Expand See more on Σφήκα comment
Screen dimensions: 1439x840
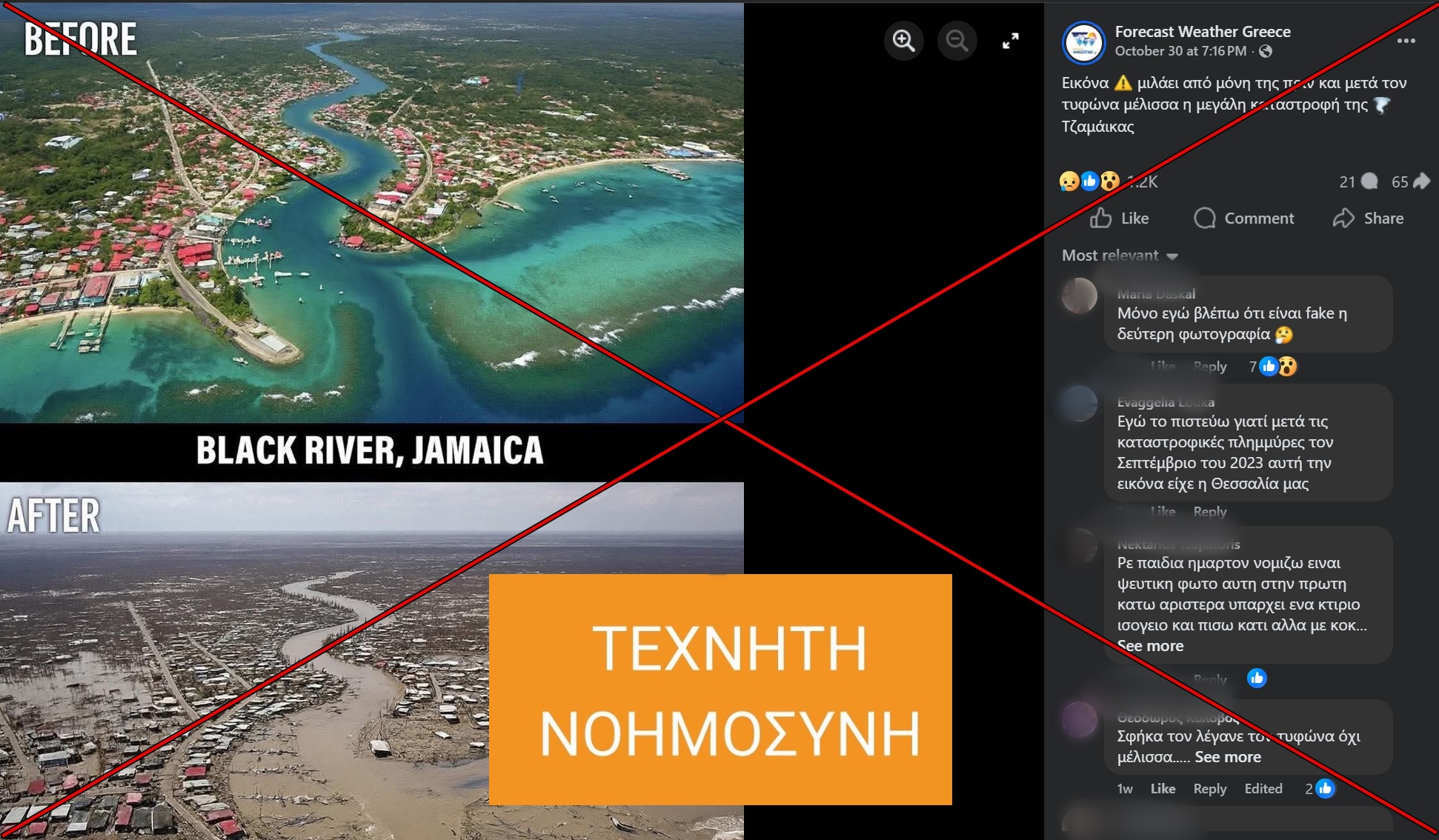[1227, 757]
